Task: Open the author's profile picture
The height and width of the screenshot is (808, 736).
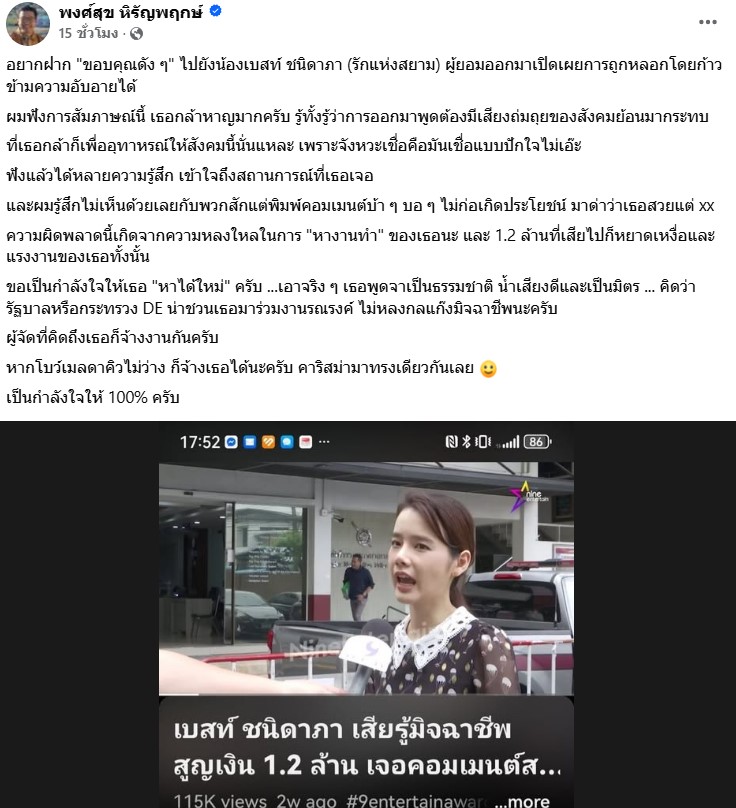Action: (x=28, y=24)
